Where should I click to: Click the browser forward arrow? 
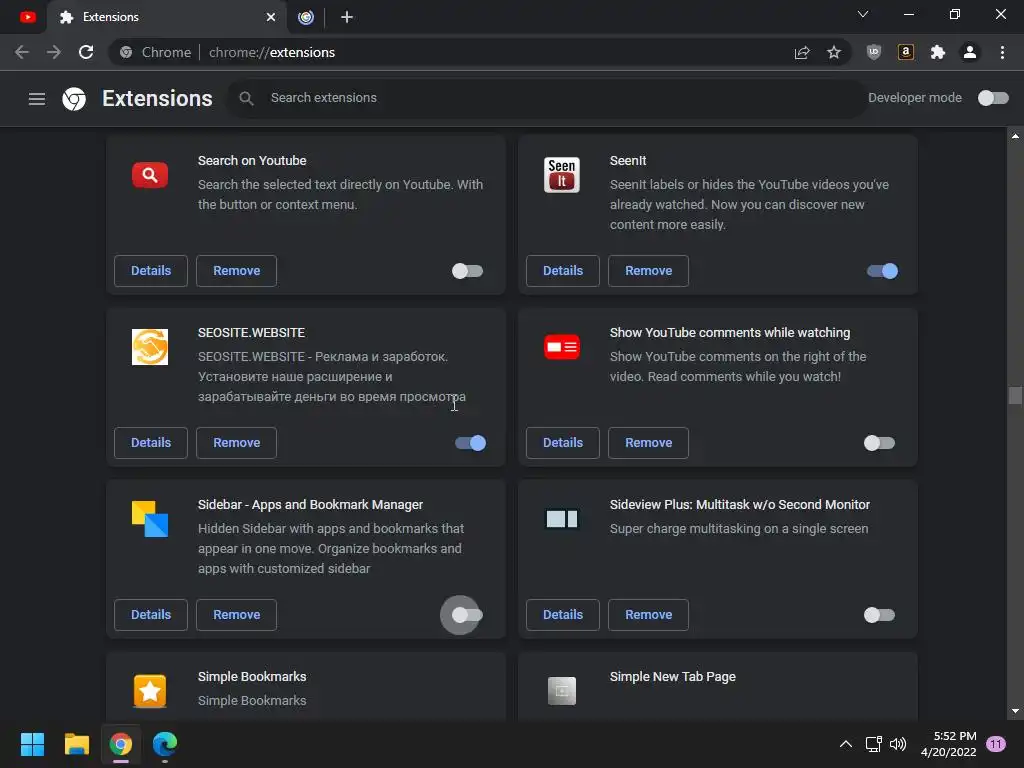pos(54,52)
